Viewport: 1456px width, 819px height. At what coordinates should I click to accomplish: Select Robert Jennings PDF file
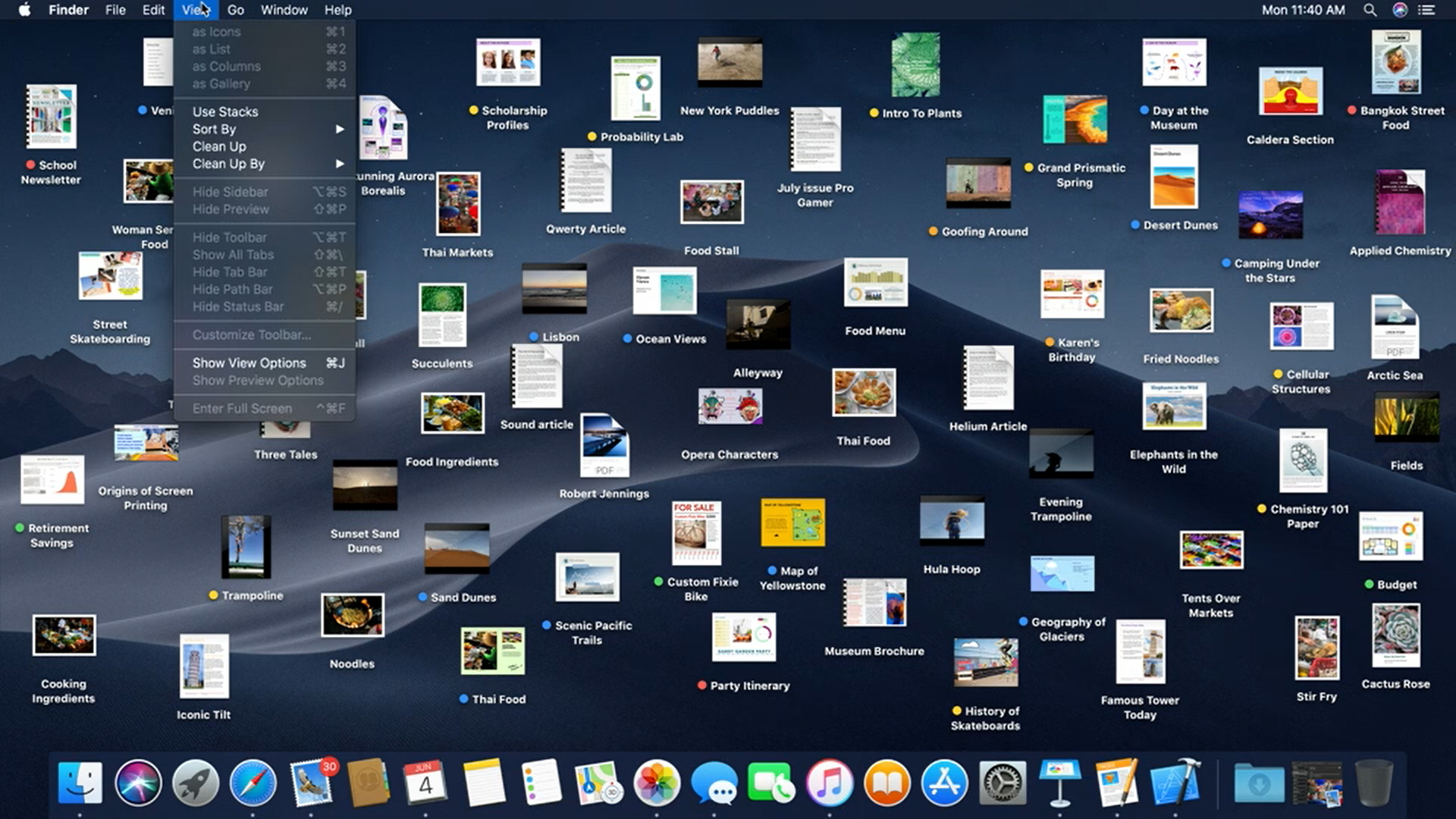(x=604, y=445)
